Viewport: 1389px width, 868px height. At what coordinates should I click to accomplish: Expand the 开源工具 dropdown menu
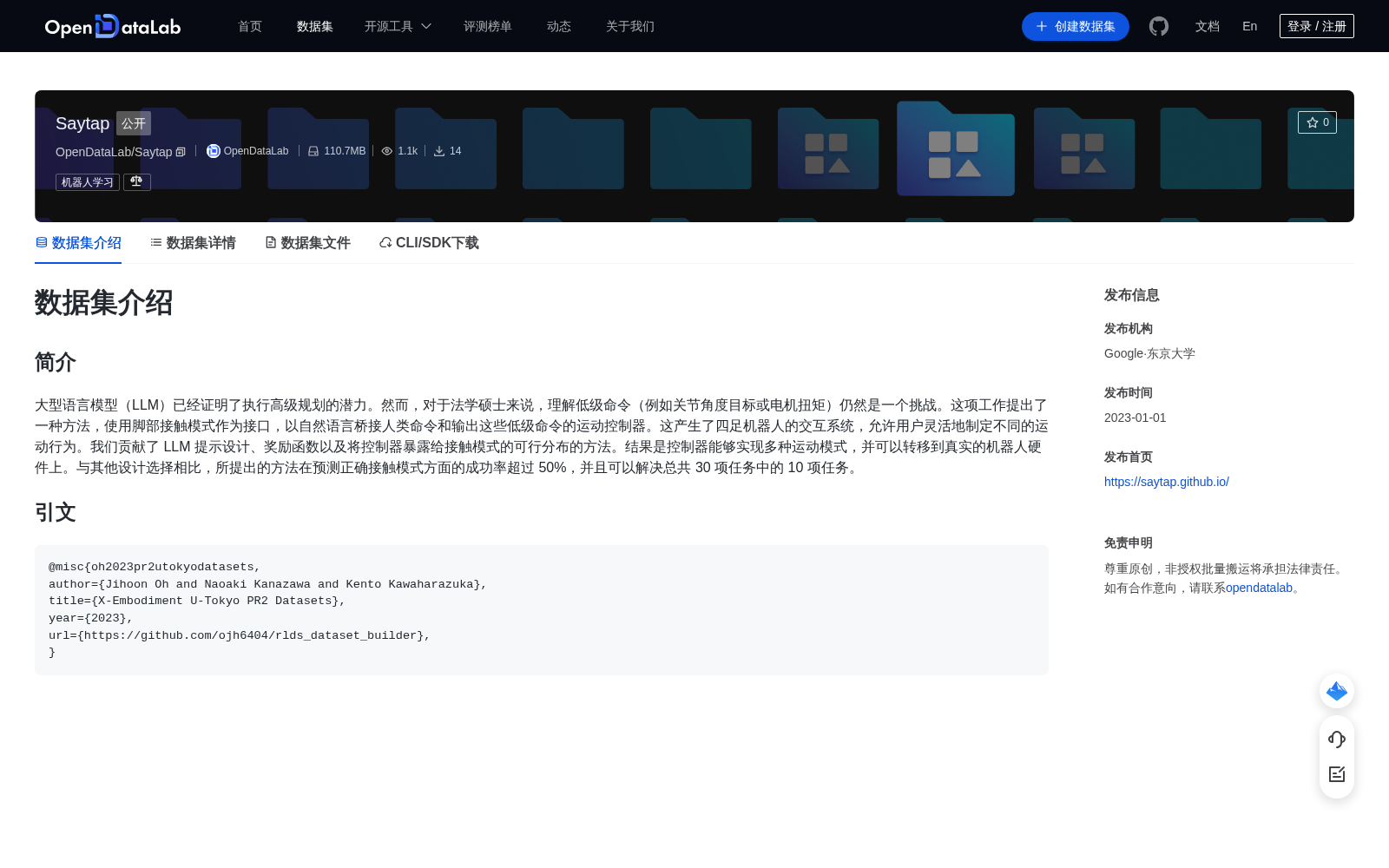tap(398, 26)
